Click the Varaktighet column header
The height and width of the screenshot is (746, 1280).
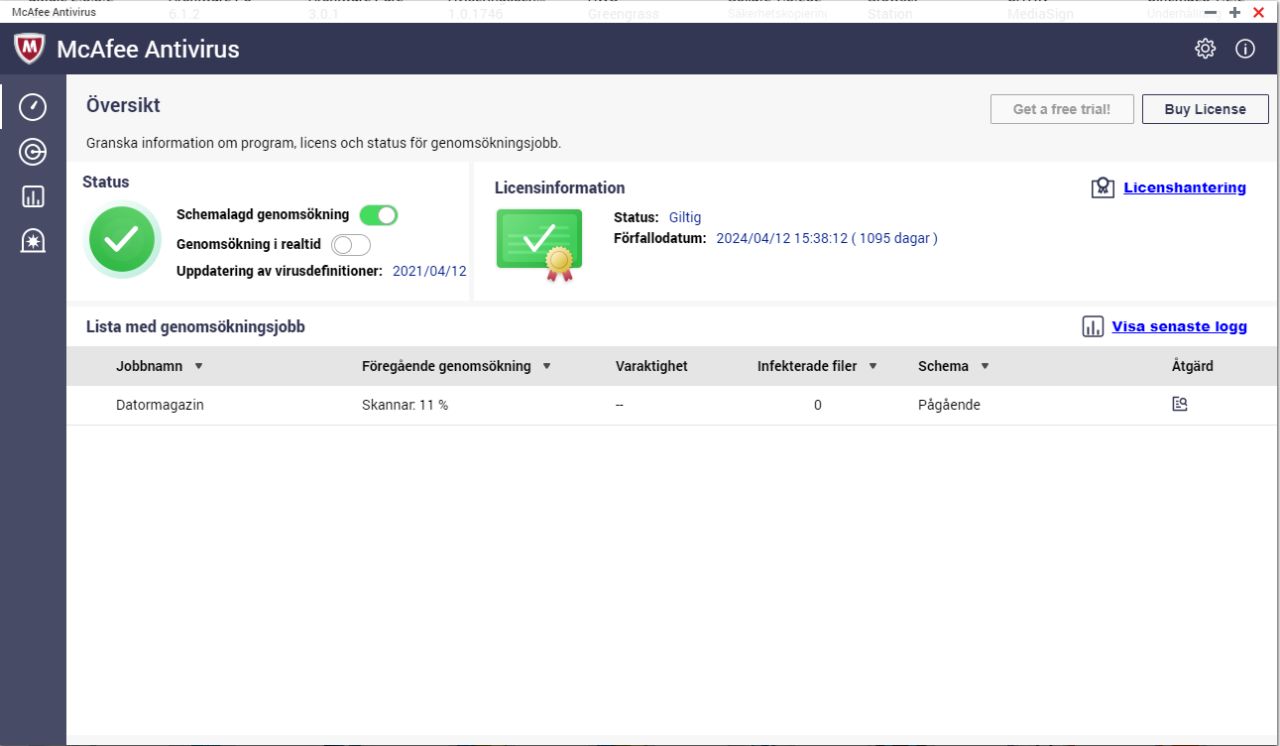(651, 366)
